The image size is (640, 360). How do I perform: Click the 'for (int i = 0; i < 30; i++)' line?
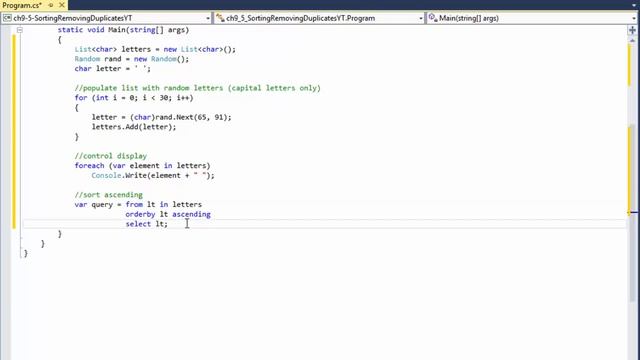pos(134,98)
